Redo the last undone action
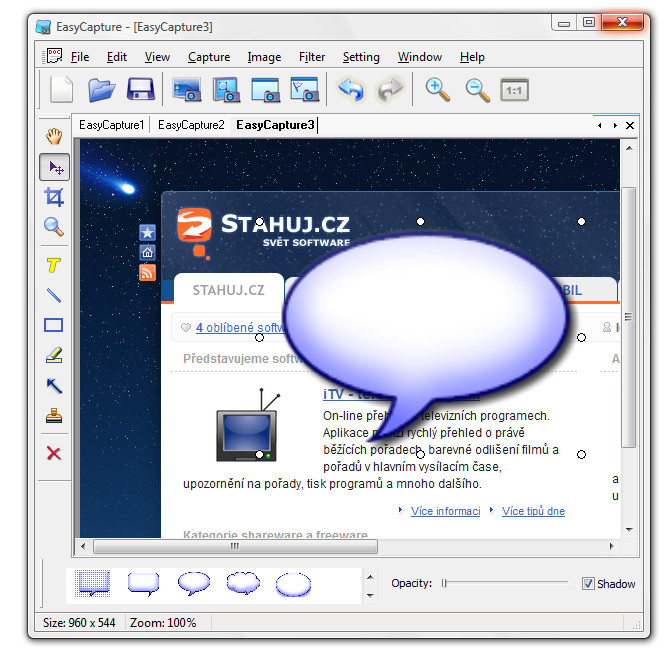The height and width of the screenshot is (654, 670). pyautogui.click(x=389, y=90)
